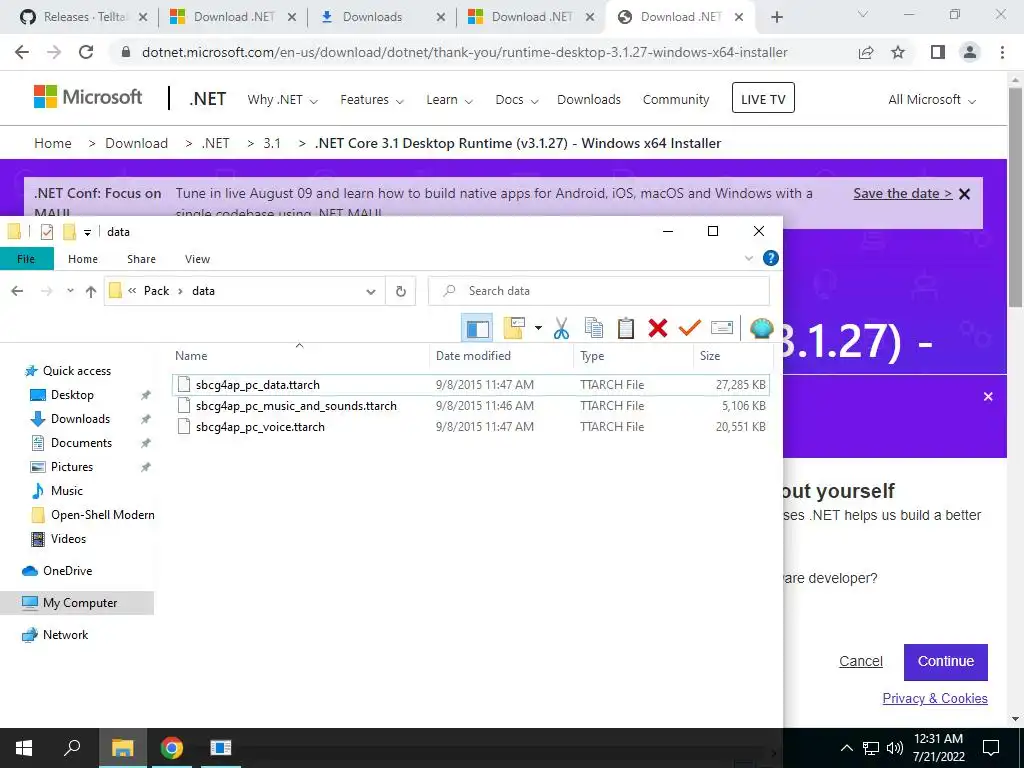Expand the Features menu on .NET site

[372, 100]
